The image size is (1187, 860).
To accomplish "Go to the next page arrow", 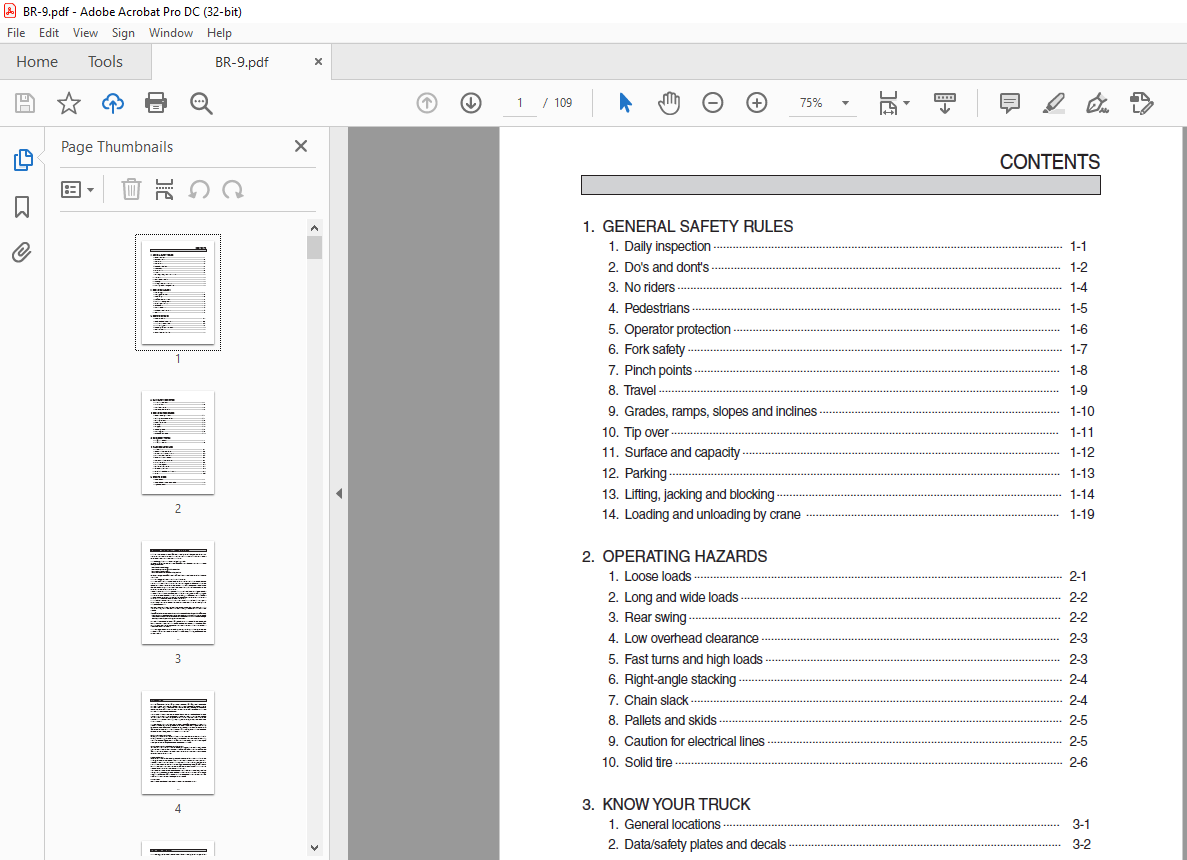I will coord(471,103).
